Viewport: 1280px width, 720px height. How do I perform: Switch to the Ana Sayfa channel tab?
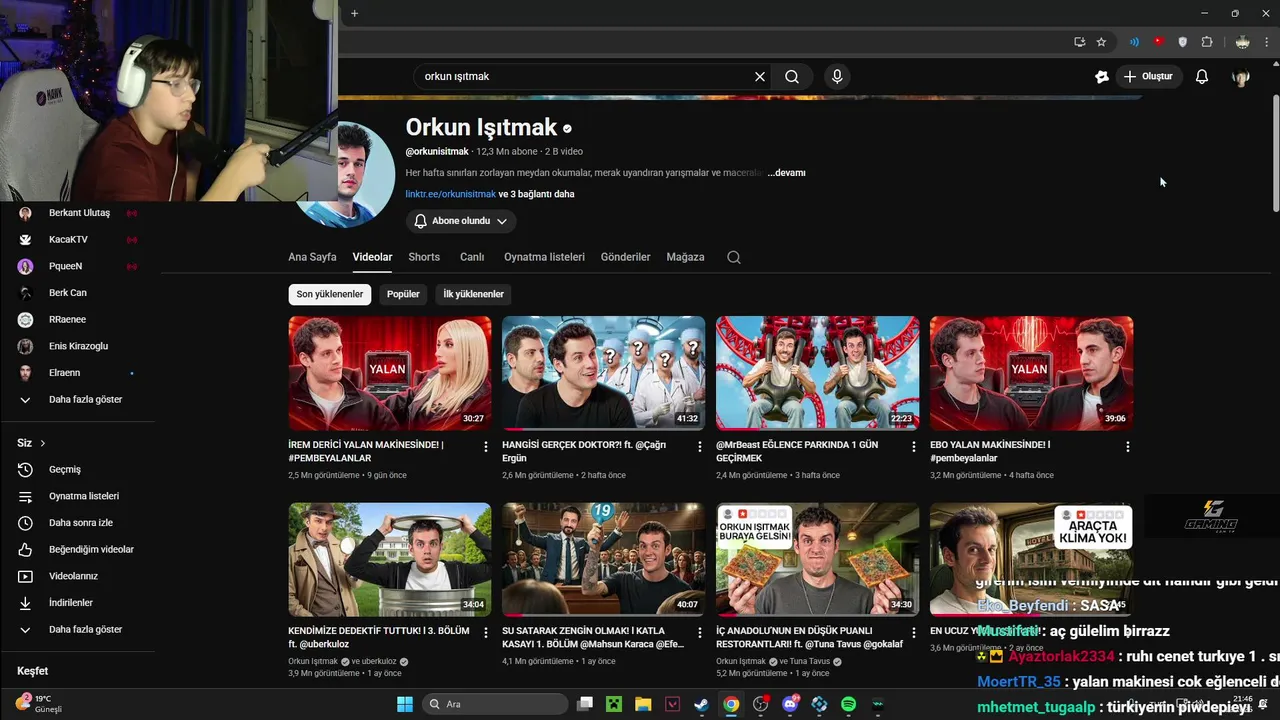pyautogui.click(x=312, y=257)
